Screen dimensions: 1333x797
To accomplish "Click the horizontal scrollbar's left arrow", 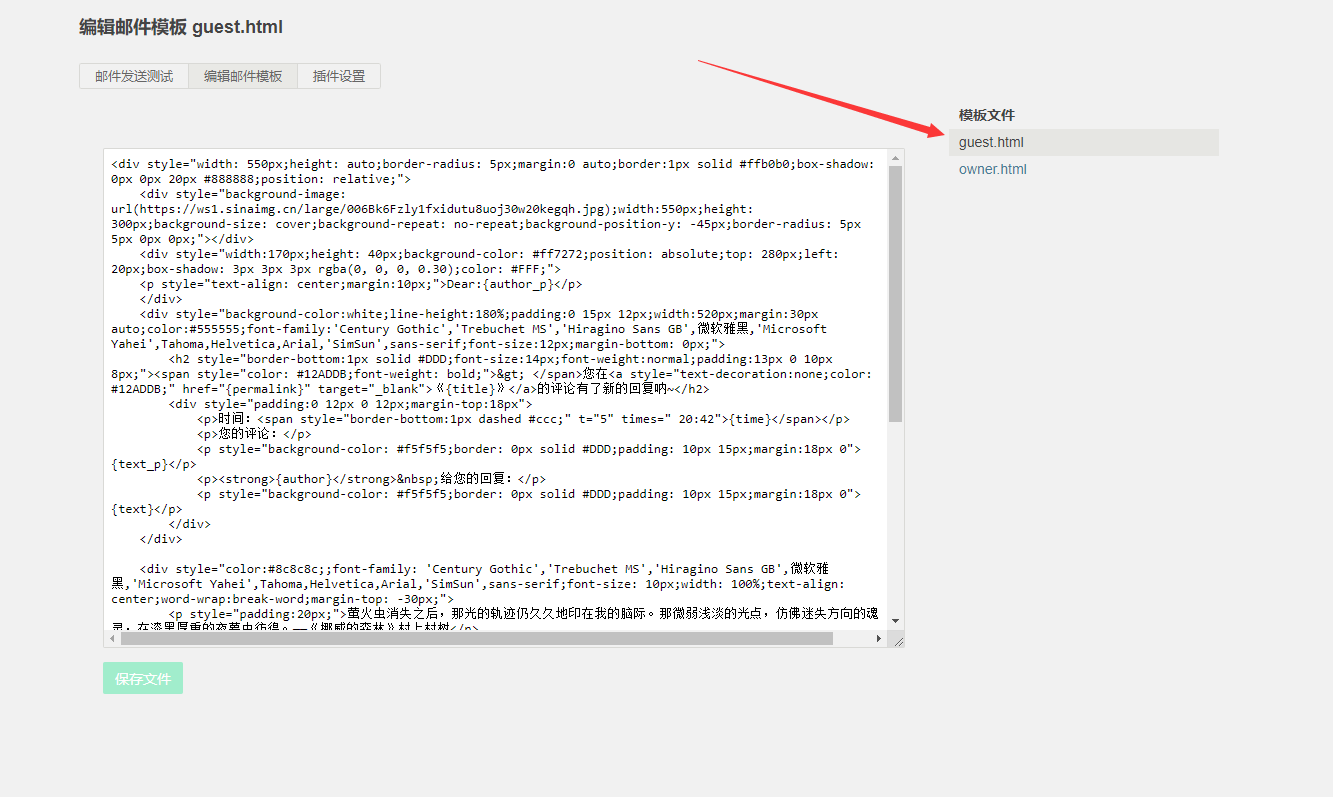I will (112, 638).
